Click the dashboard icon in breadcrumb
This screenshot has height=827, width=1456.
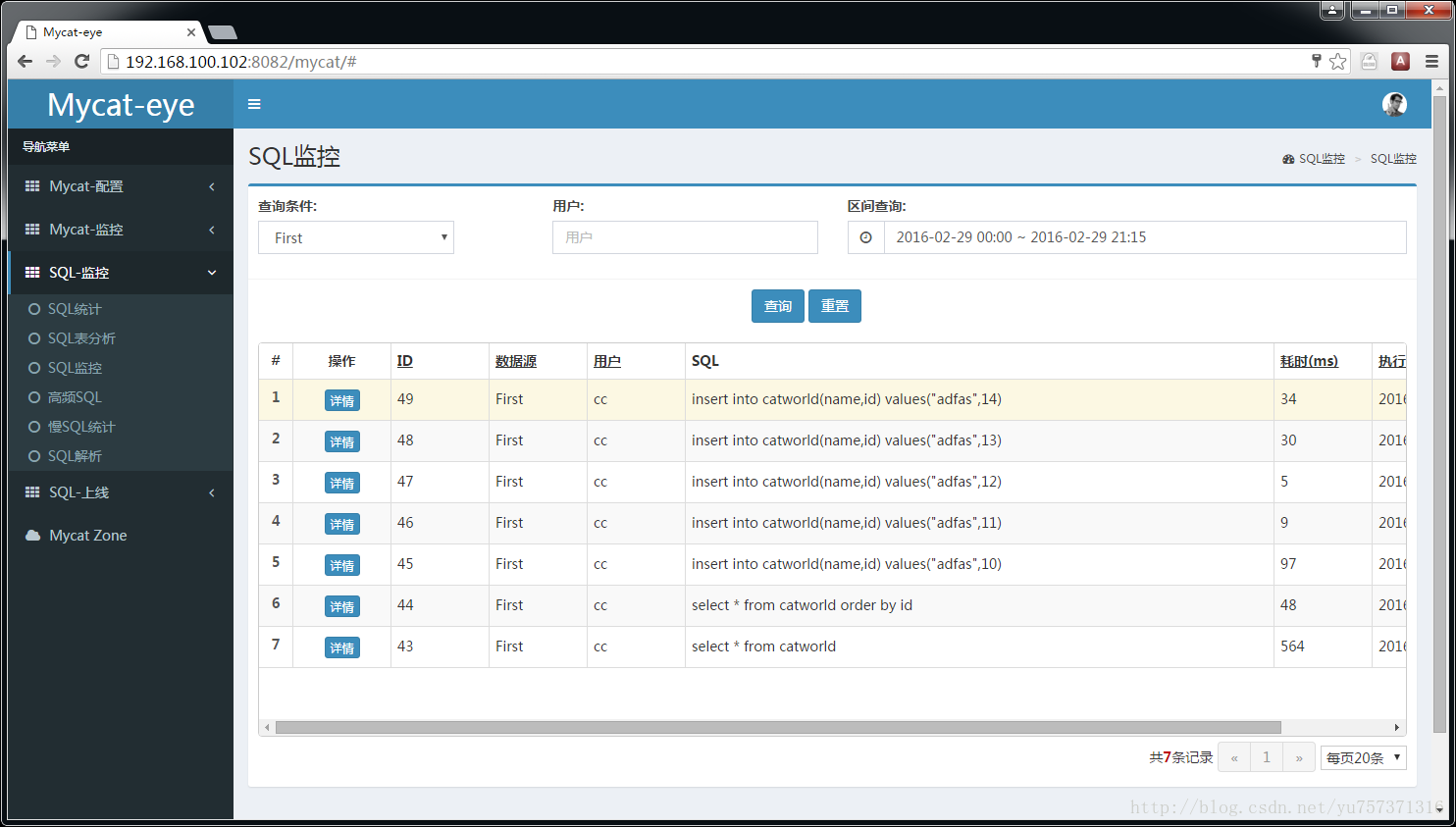[x=1288, y=159]
